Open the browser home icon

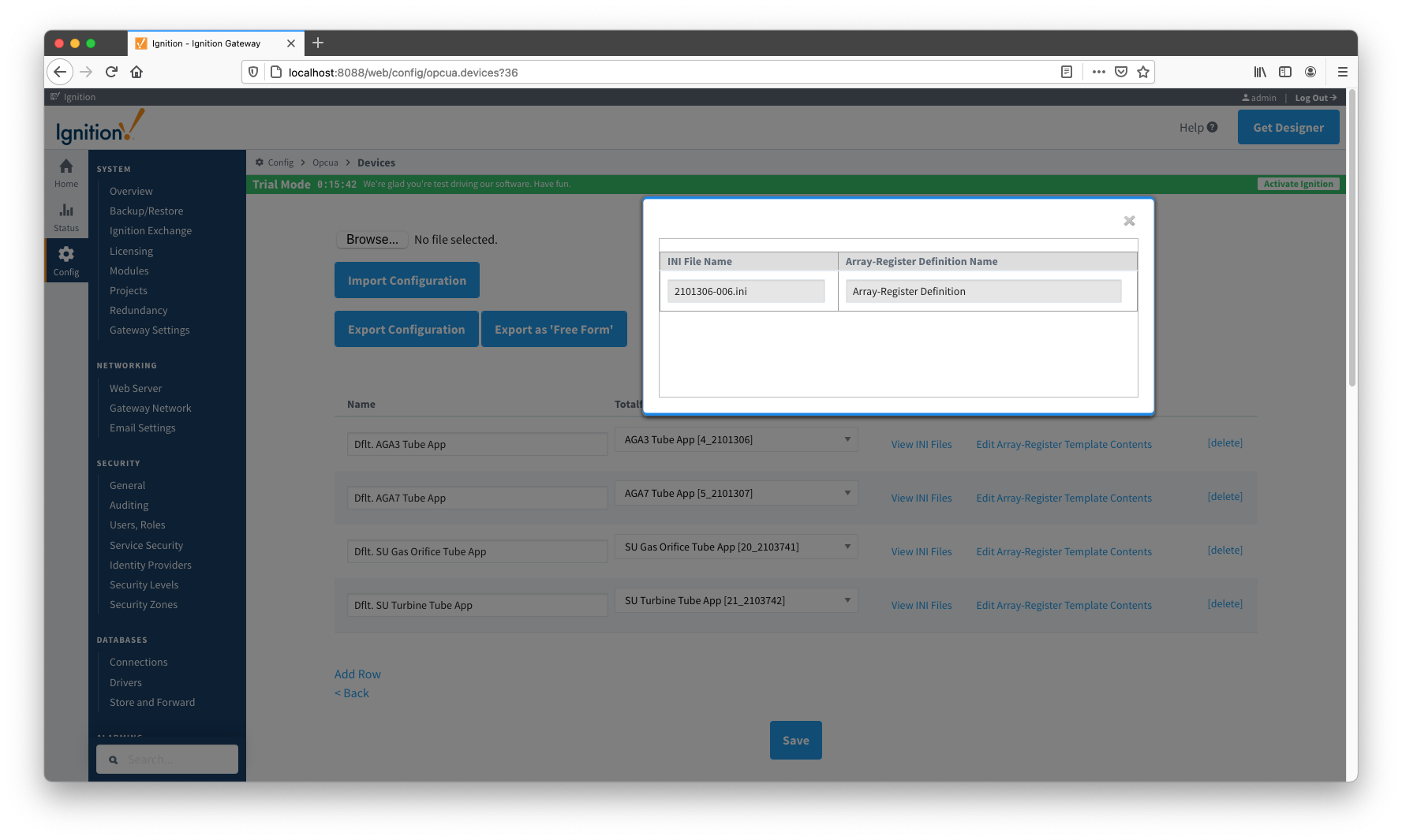click(x=136, y=72)
